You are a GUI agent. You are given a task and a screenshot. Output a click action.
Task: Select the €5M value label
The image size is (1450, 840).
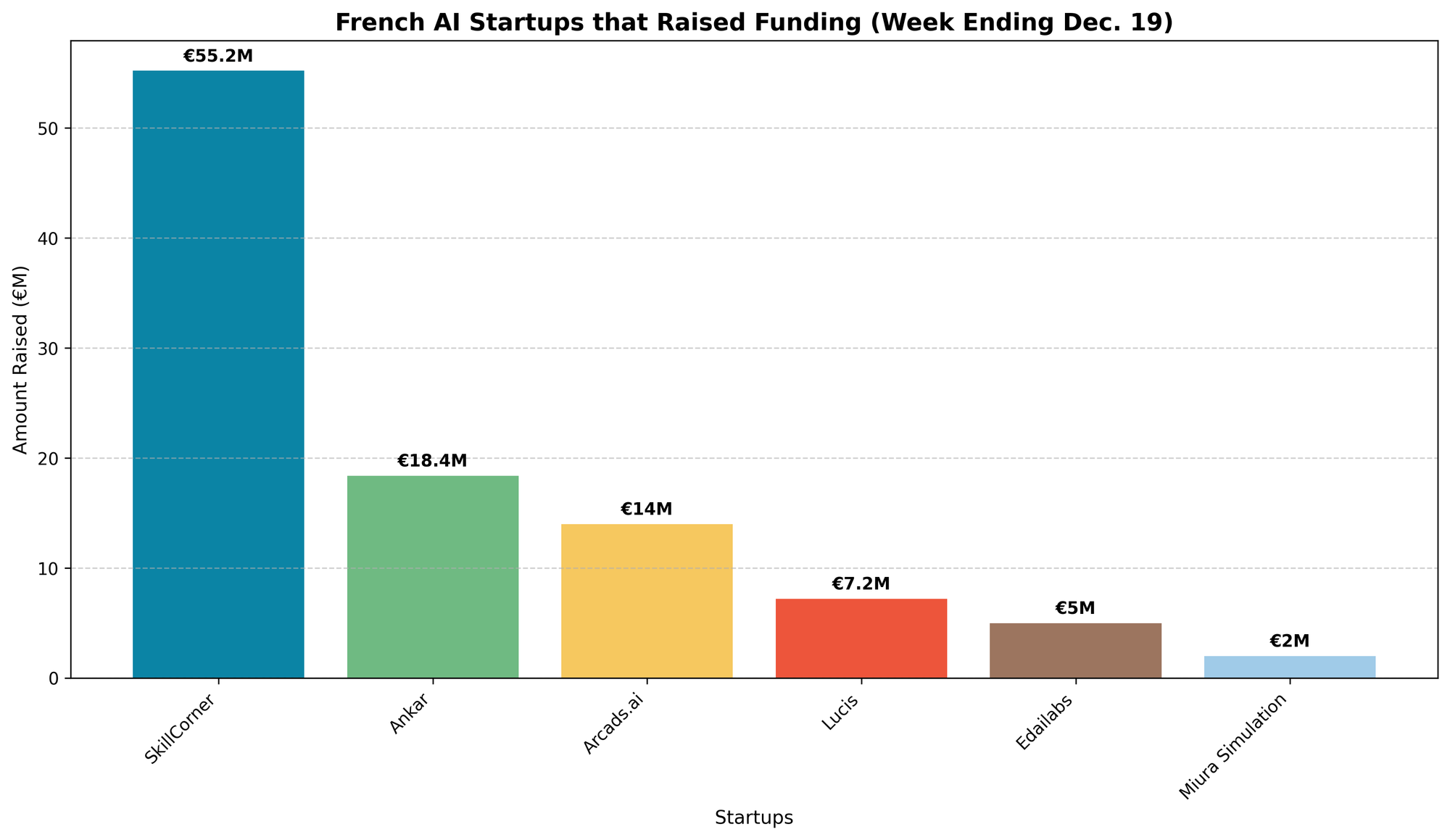[1075, 609]
